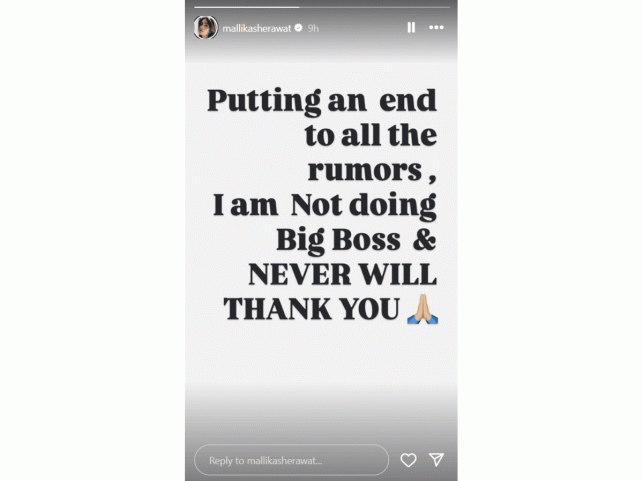The height and width of the screenshot is (481, 643).
Task: Click the story progress bar at top
Action: pos(322,7)
